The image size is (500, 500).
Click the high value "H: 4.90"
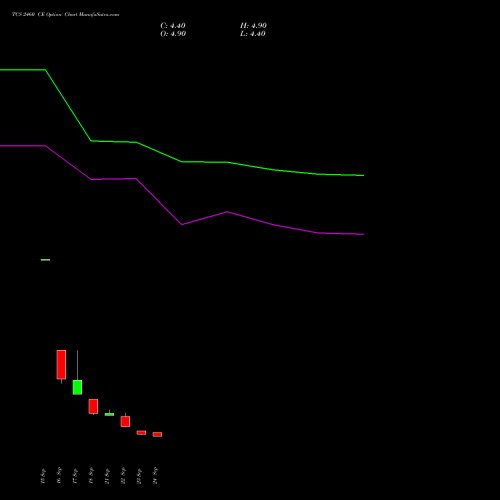pos(253,26)
